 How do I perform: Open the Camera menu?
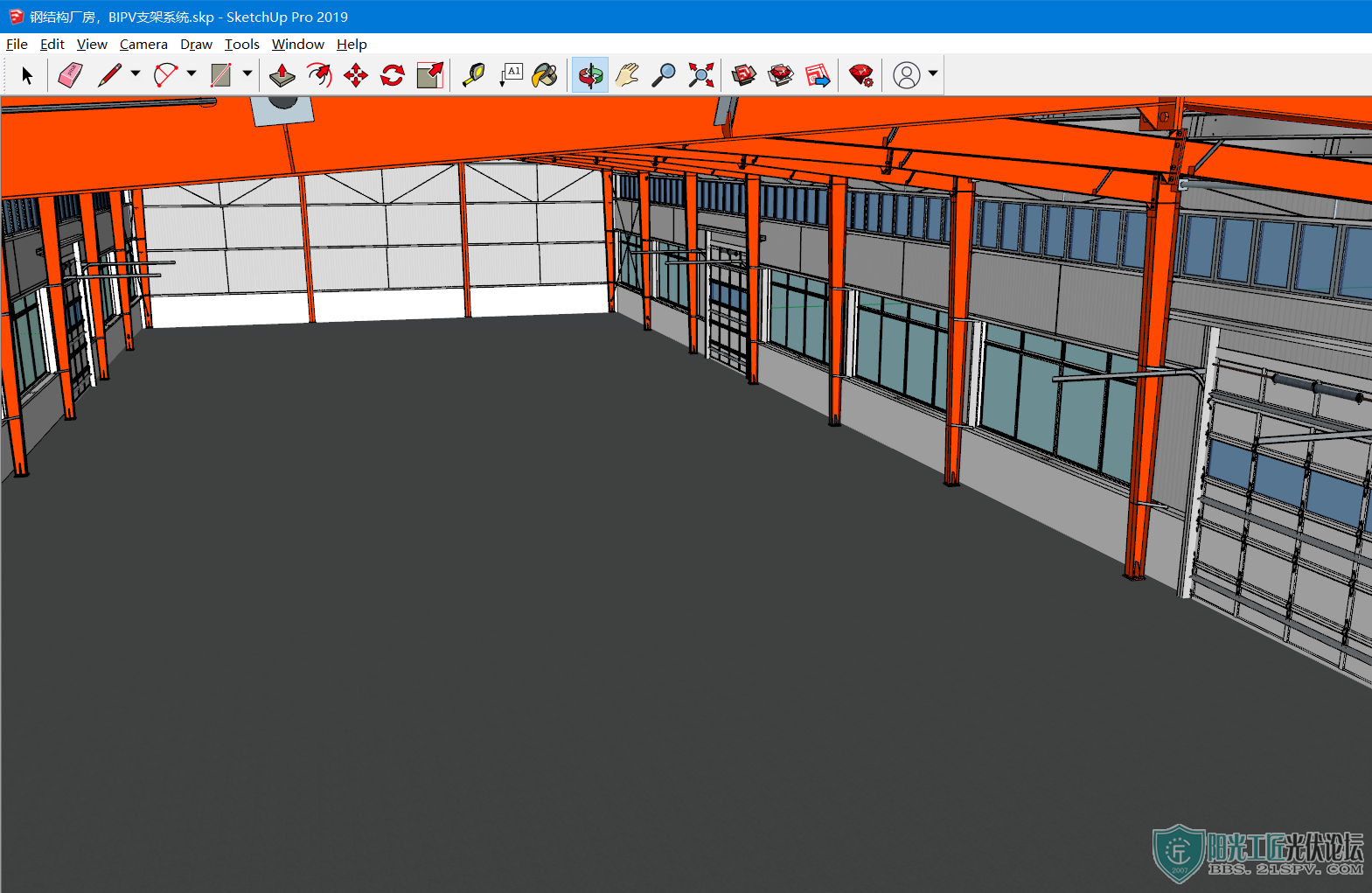coord(143,44)
